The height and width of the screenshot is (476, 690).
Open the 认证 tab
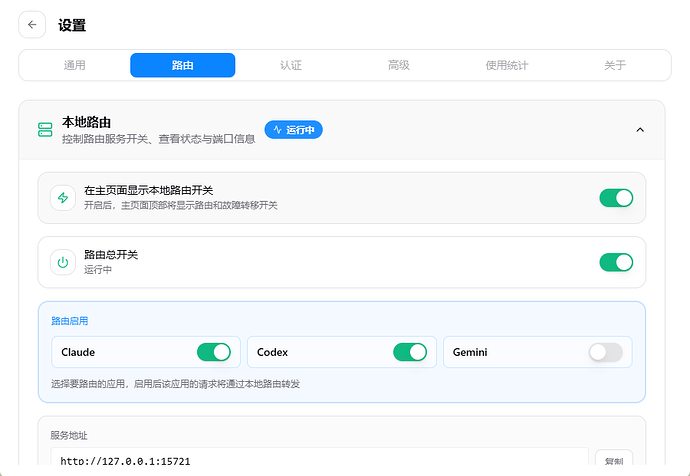pyautogui.click(x=291, y=65)
